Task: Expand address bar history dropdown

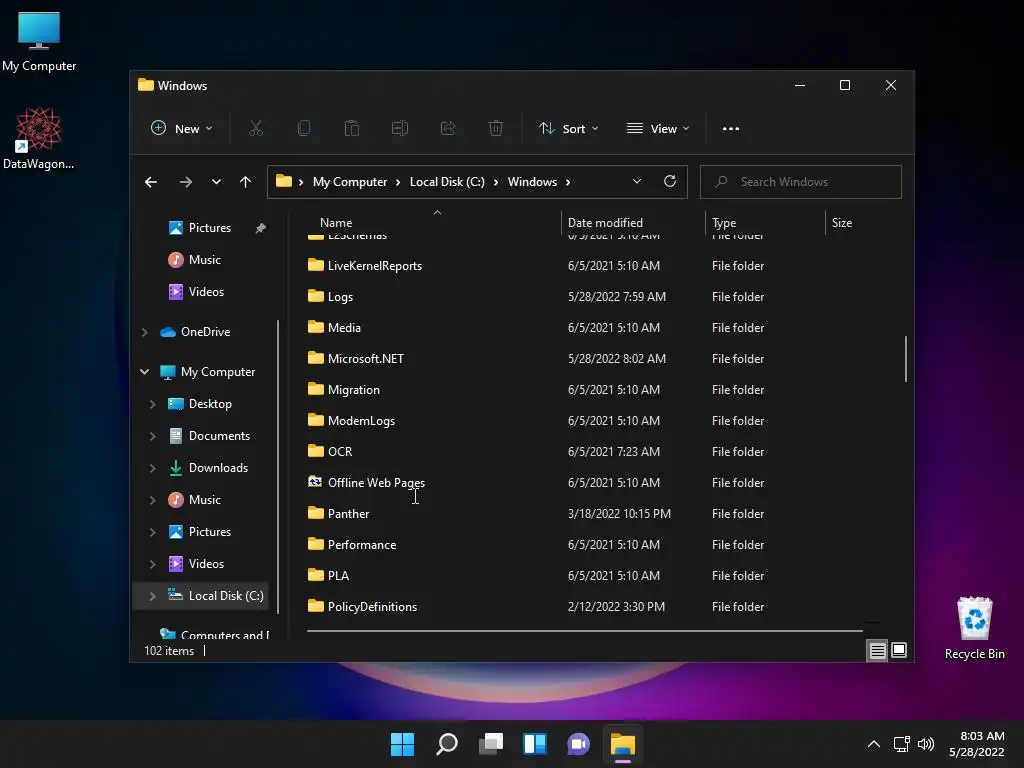Action: tap(637, 182)
